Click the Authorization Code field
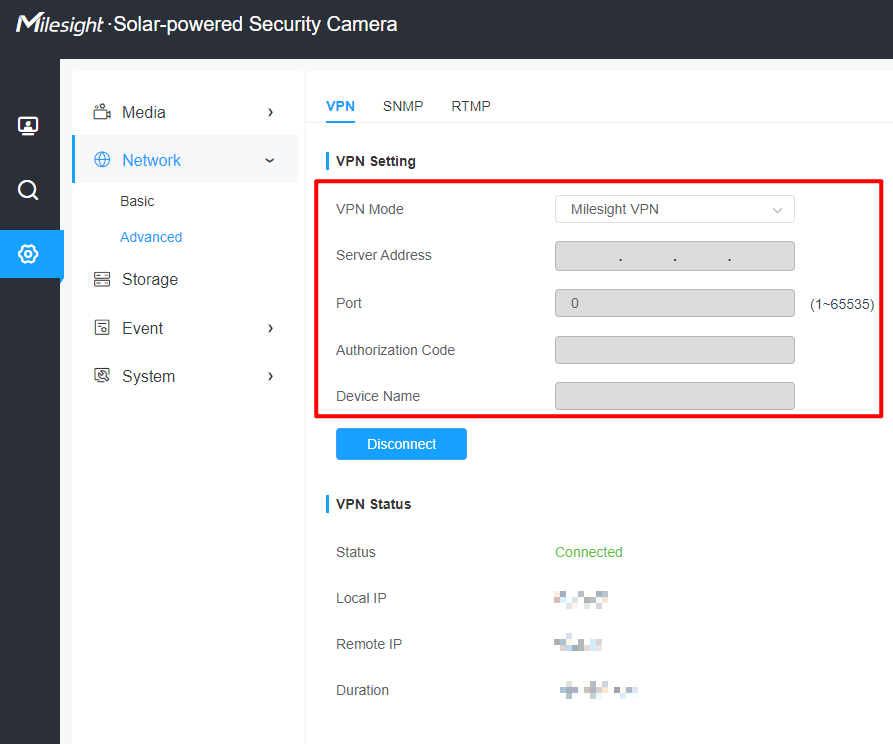The height and width of the screenshot is (744, 893). click(674, 350)
